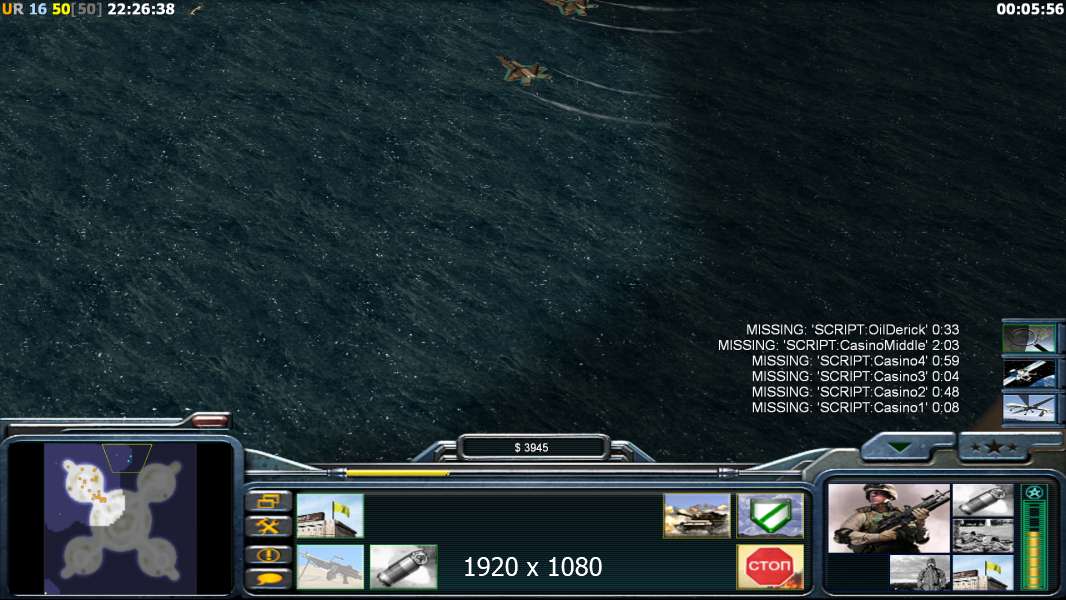The width and height of the screenshot is (1066, 600).
Task: Click the 22:26:38 clock readout
Action: click(141, 10)
